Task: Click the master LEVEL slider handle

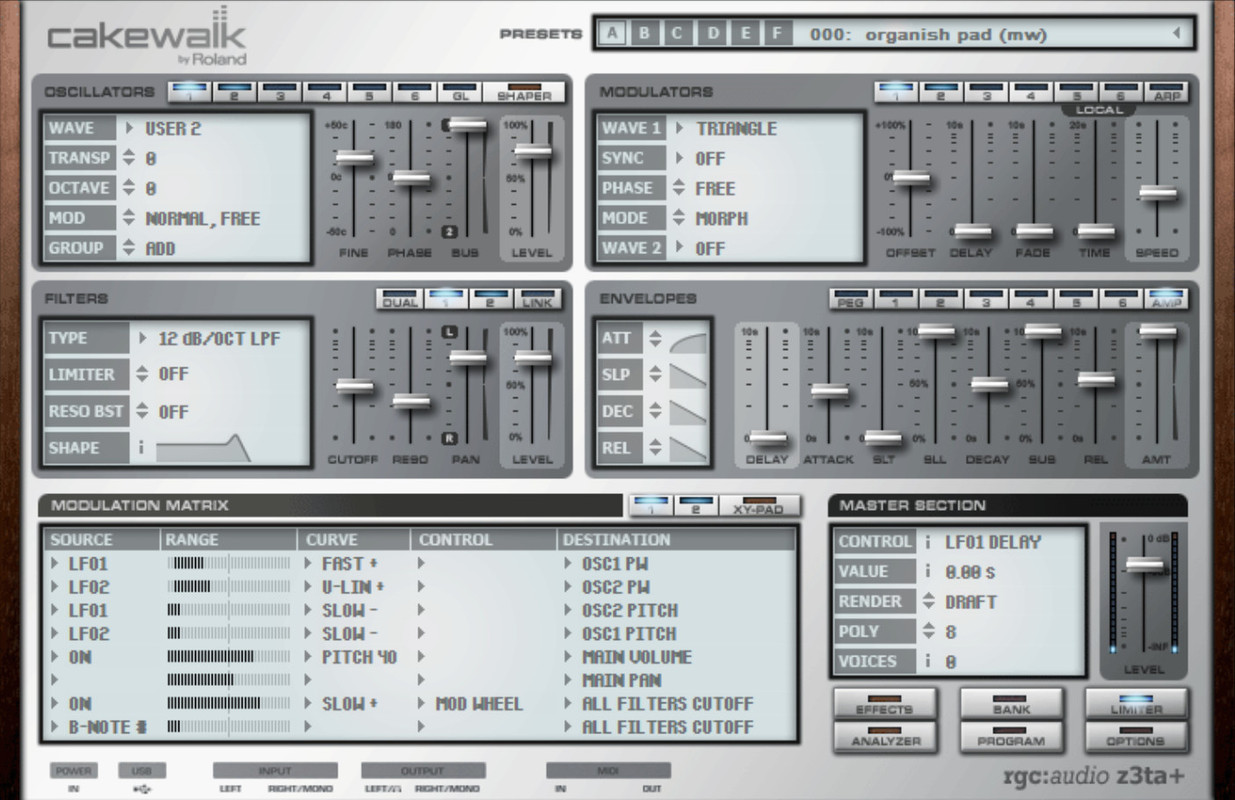Action: (1144, 565)
